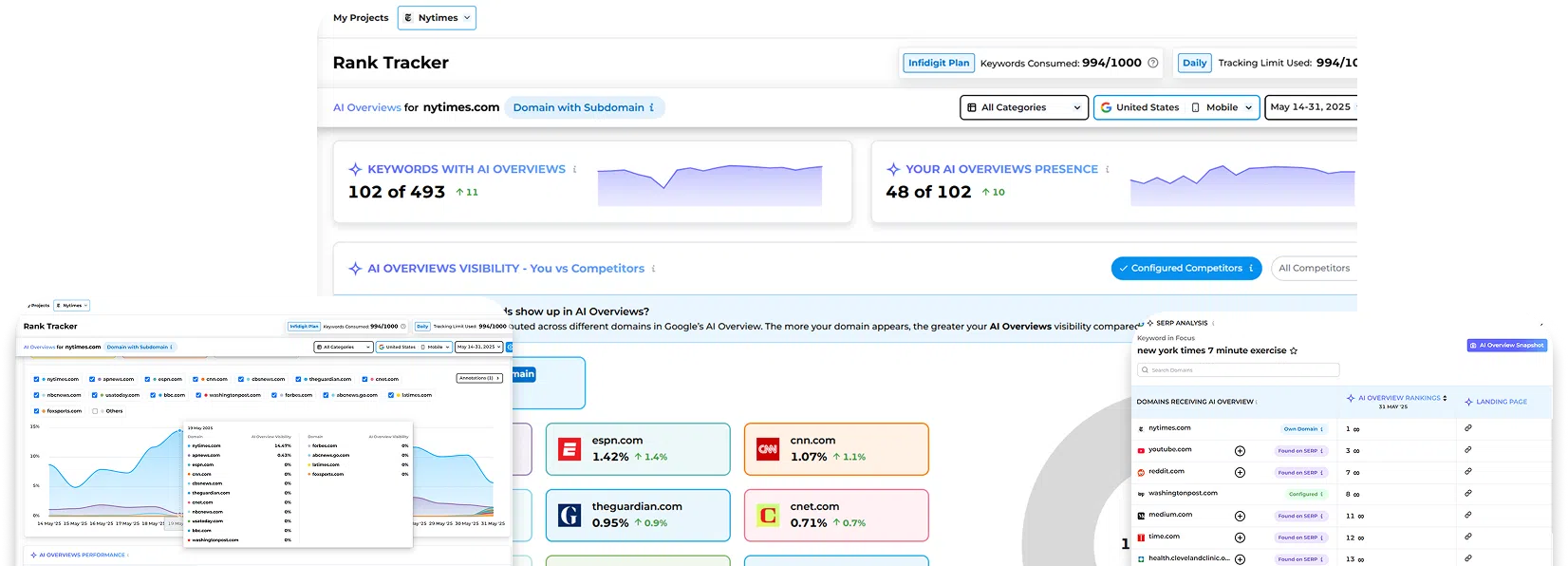Star the keyword new york times 7 minute exercise

pos(1294,350)
